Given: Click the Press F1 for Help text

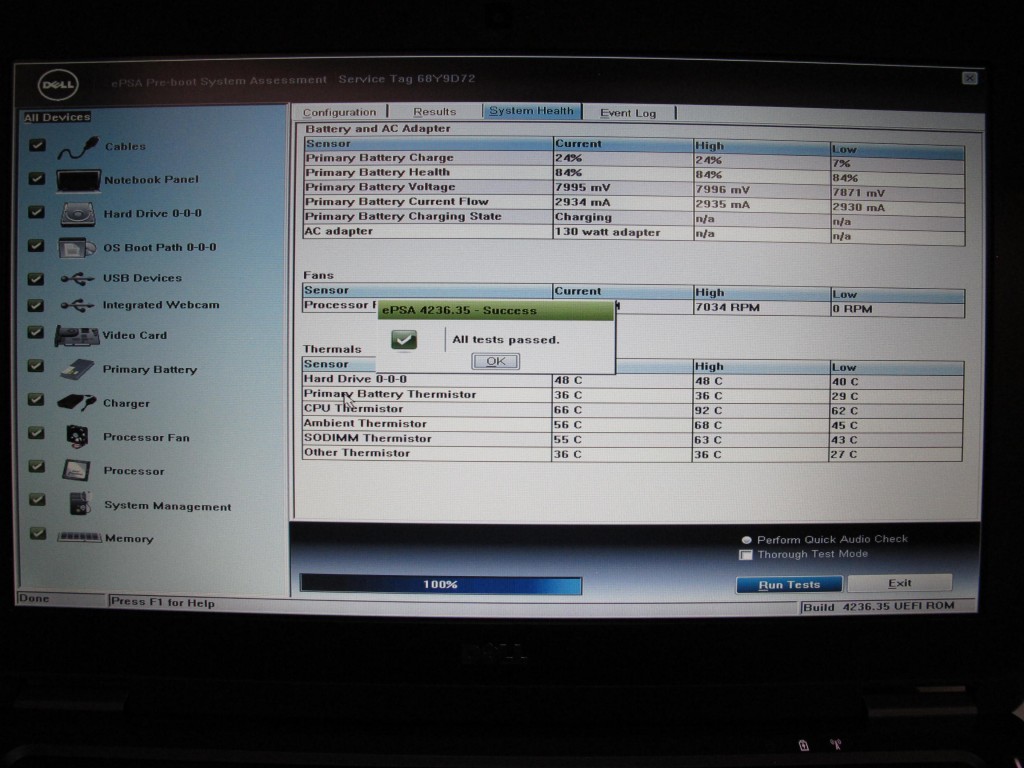Looking at the screenshot, I should point(163,602).
